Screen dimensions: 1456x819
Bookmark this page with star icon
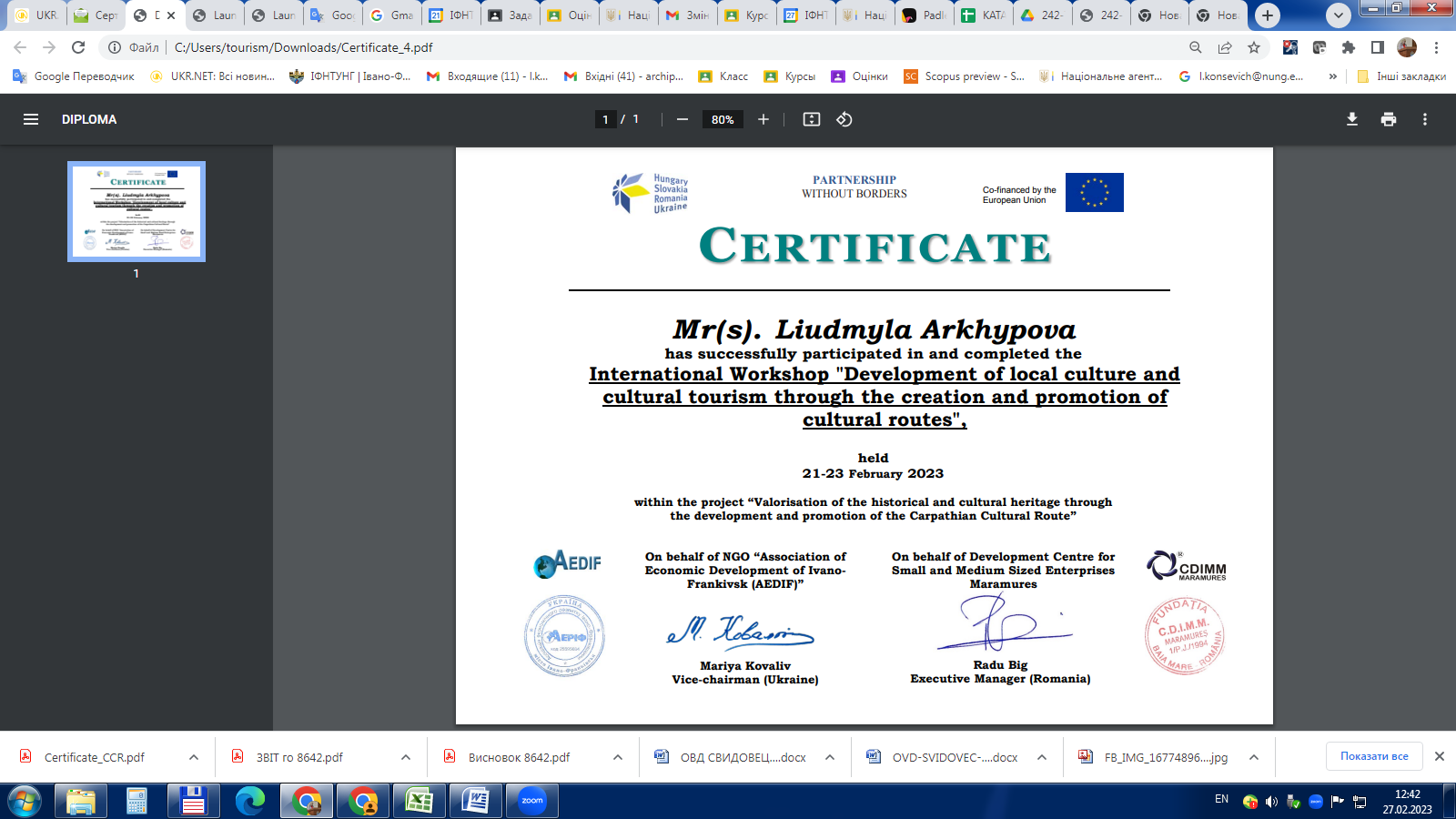[1254, 47]
